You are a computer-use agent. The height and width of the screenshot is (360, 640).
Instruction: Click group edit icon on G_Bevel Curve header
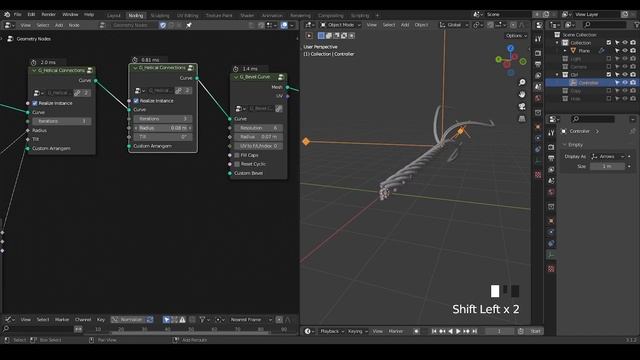click(281, 77)
